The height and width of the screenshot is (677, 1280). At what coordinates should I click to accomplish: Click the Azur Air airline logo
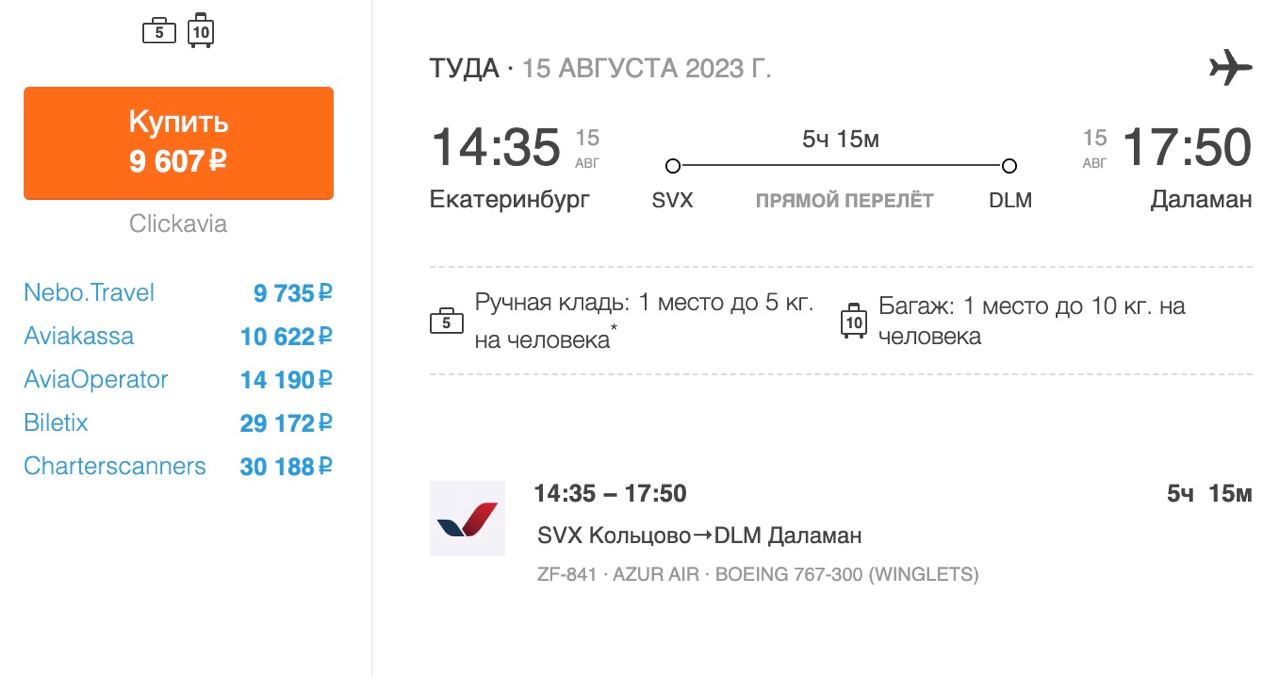click(x=467, y=518)
